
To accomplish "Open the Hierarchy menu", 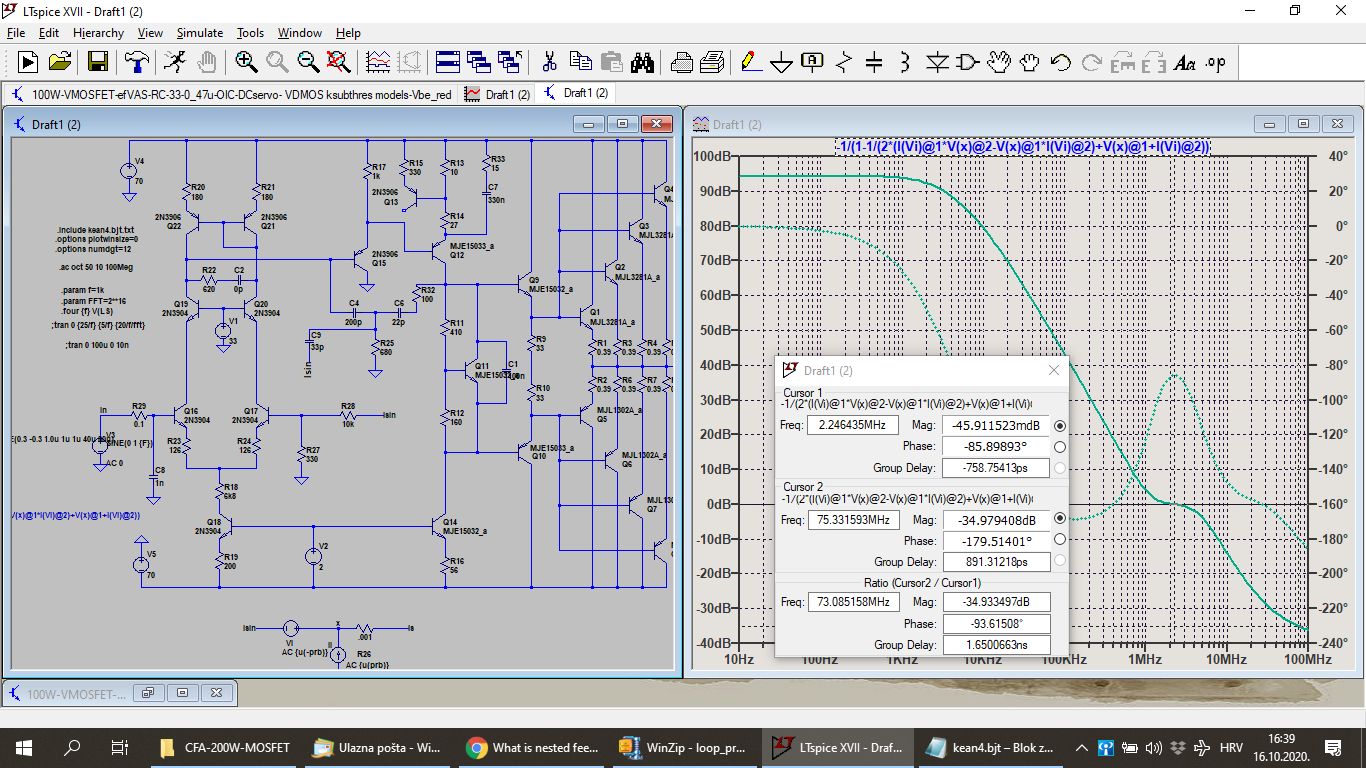I will pos(98,33).
